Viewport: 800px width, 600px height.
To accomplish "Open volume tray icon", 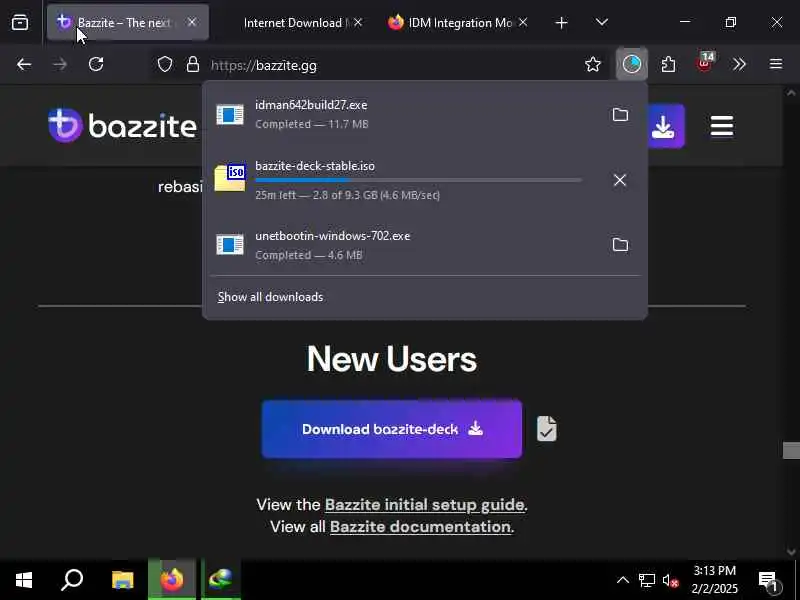I will [x=670, y=580].
